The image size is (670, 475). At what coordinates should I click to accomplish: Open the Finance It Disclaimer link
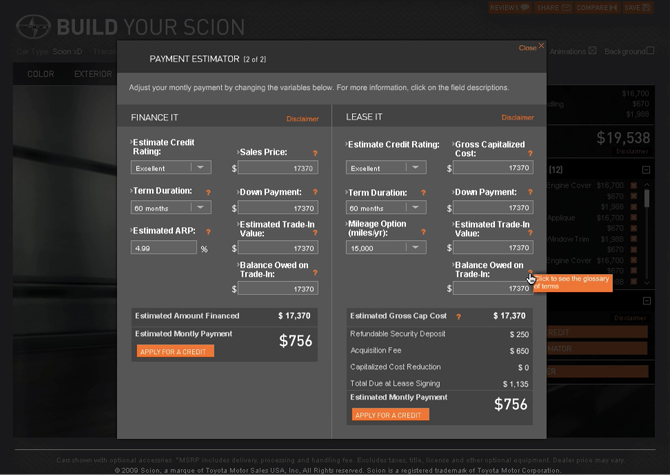pos(302,119)
